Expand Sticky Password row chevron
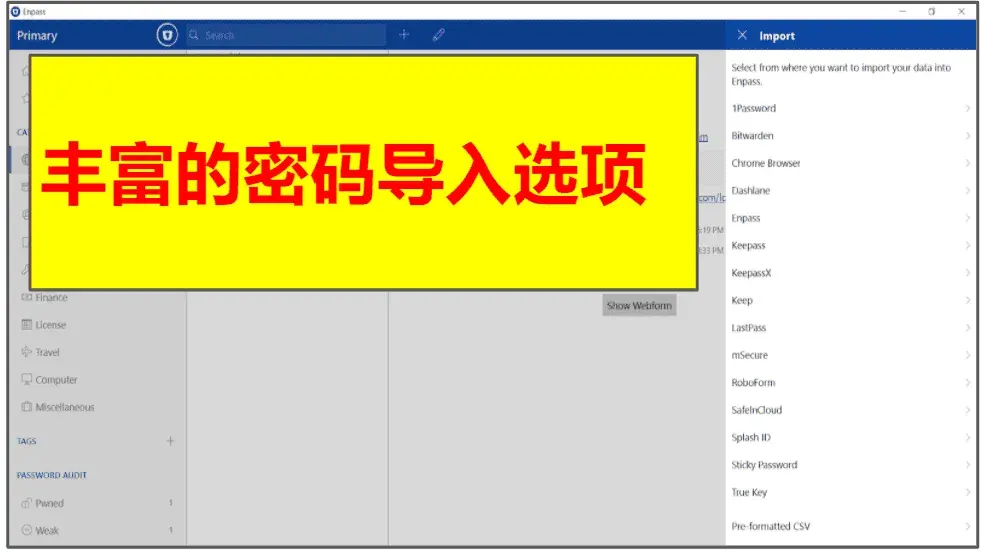 point(968,465)
